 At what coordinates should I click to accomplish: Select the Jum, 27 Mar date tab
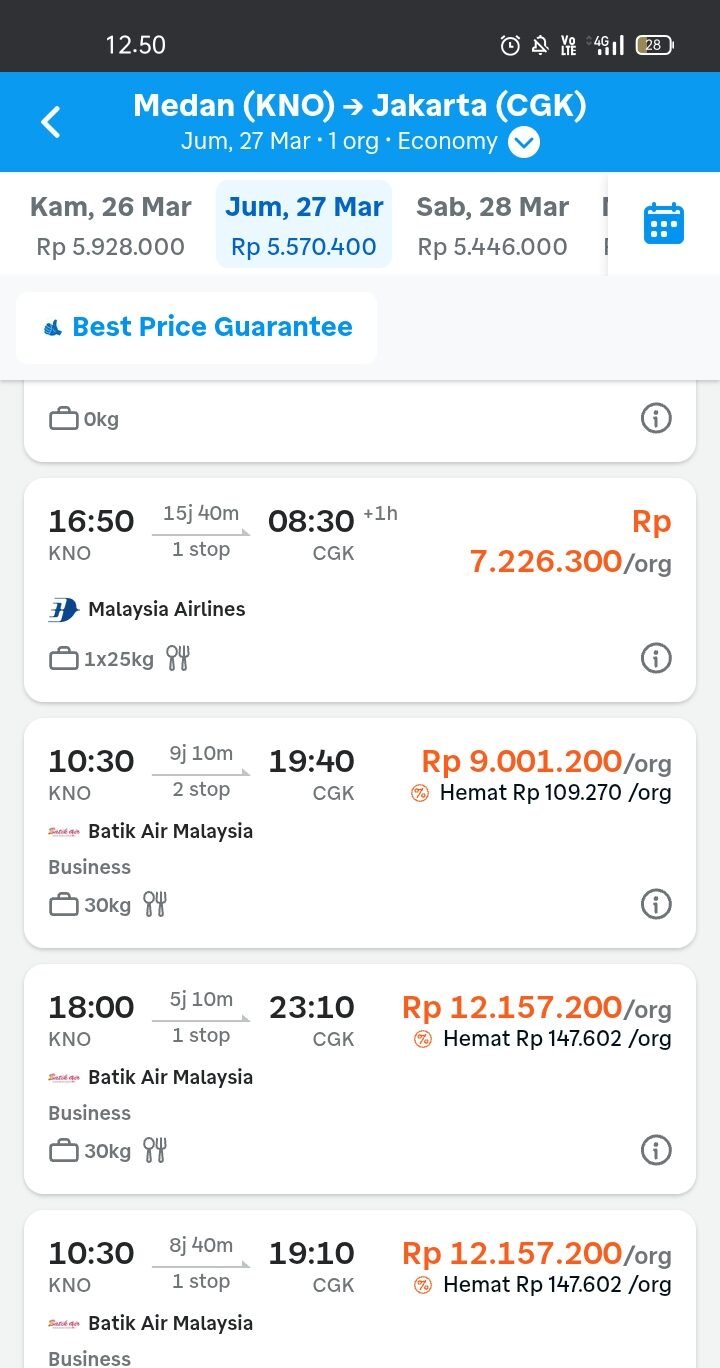click(x=304, y=225)
